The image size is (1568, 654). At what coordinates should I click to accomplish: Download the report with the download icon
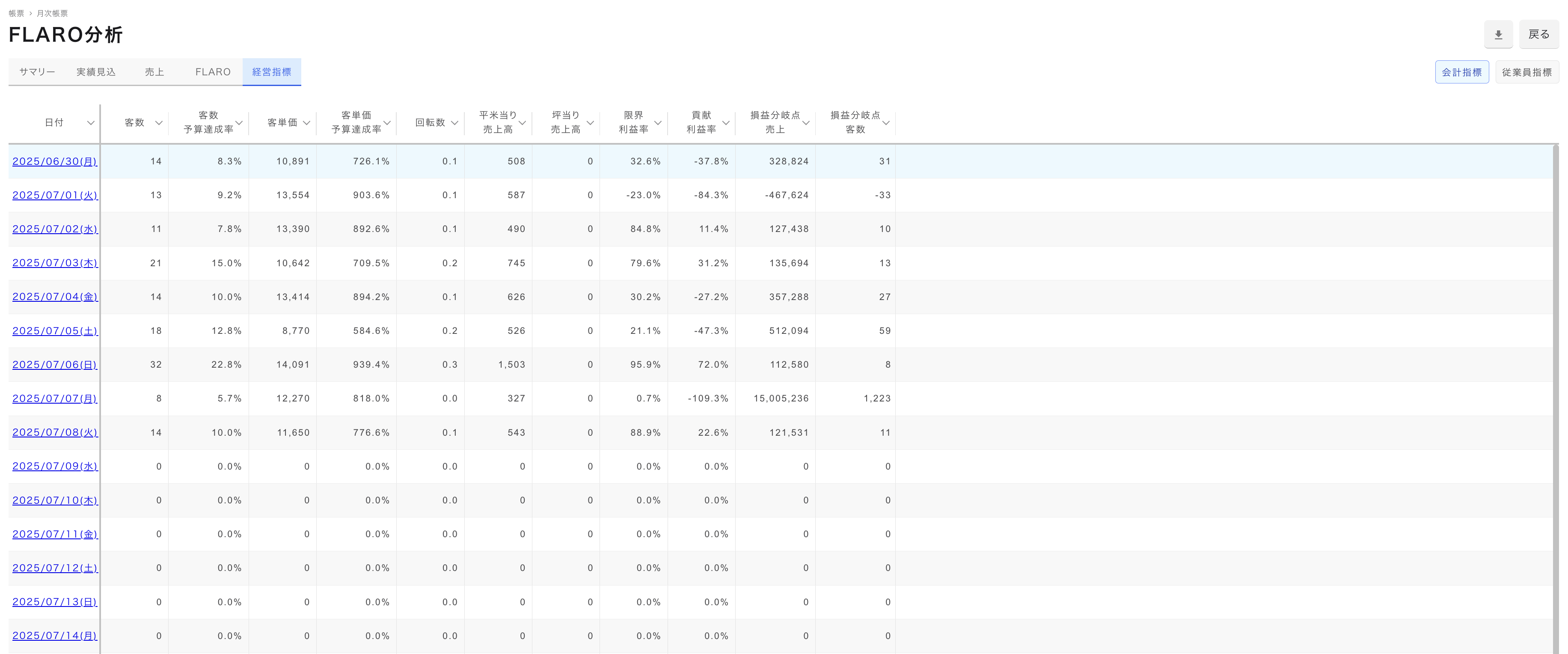1498,35
